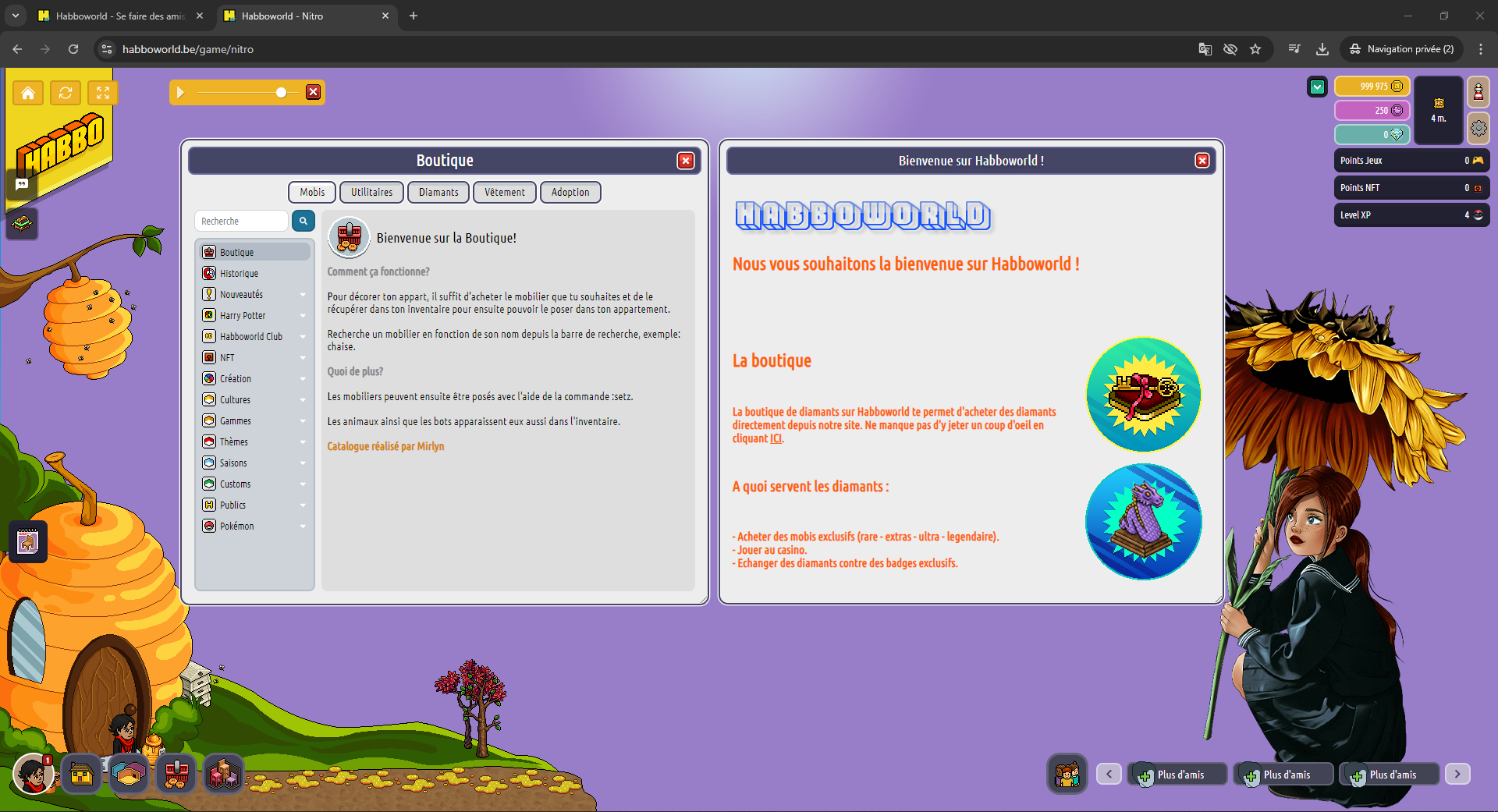1498x812 pixels.
Task: Switch to the Mobis tab
Action: point(312,193)
